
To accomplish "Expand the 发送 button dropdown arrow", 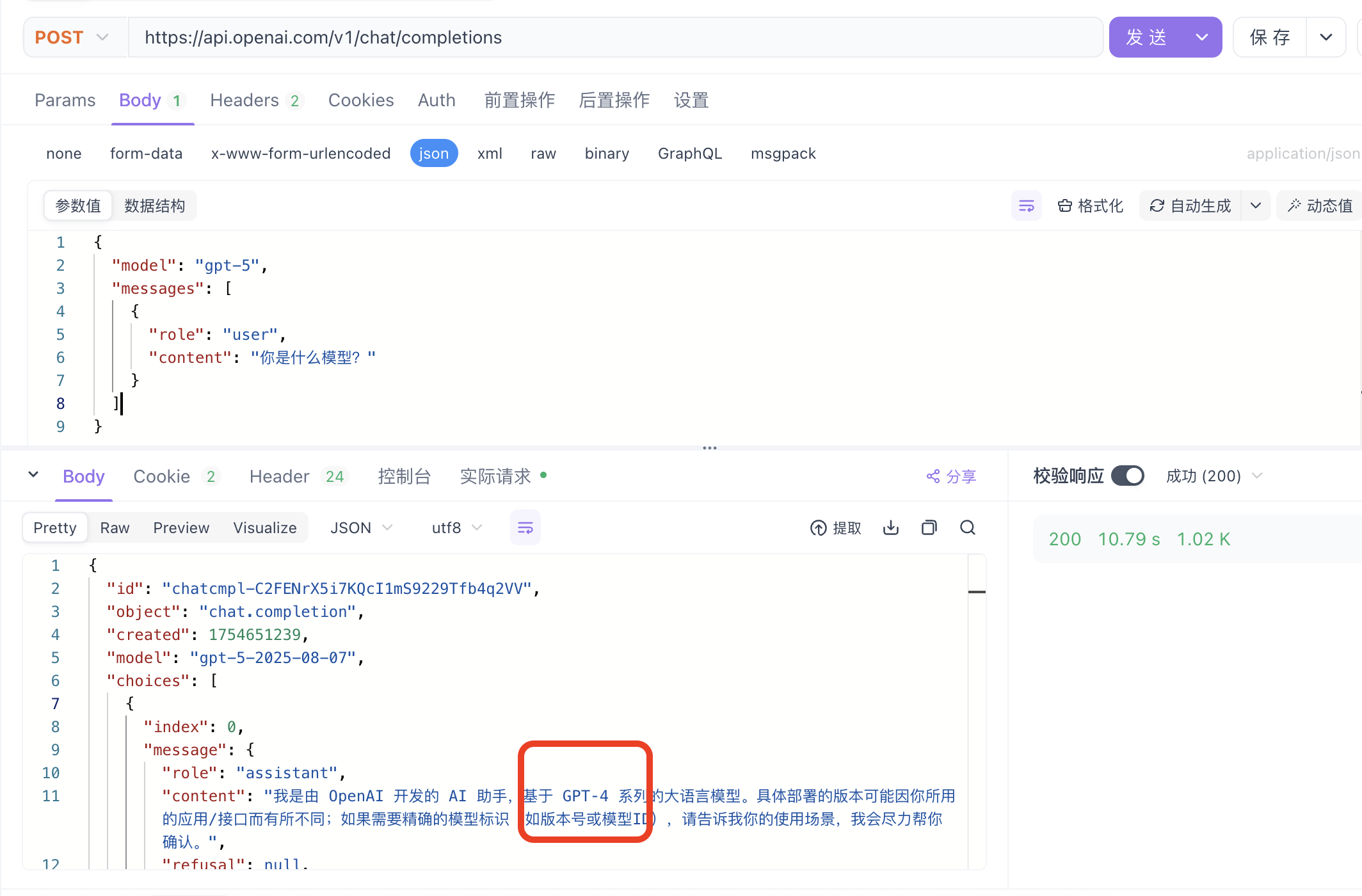I will [x=1201, y=38].
